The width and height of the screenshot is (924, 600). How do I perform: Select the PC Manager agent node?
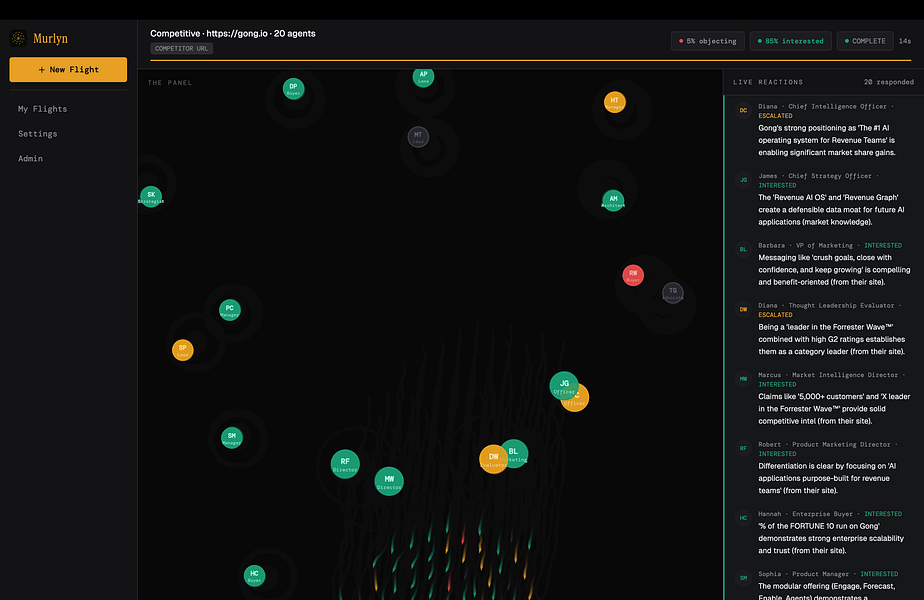(230, 310)
